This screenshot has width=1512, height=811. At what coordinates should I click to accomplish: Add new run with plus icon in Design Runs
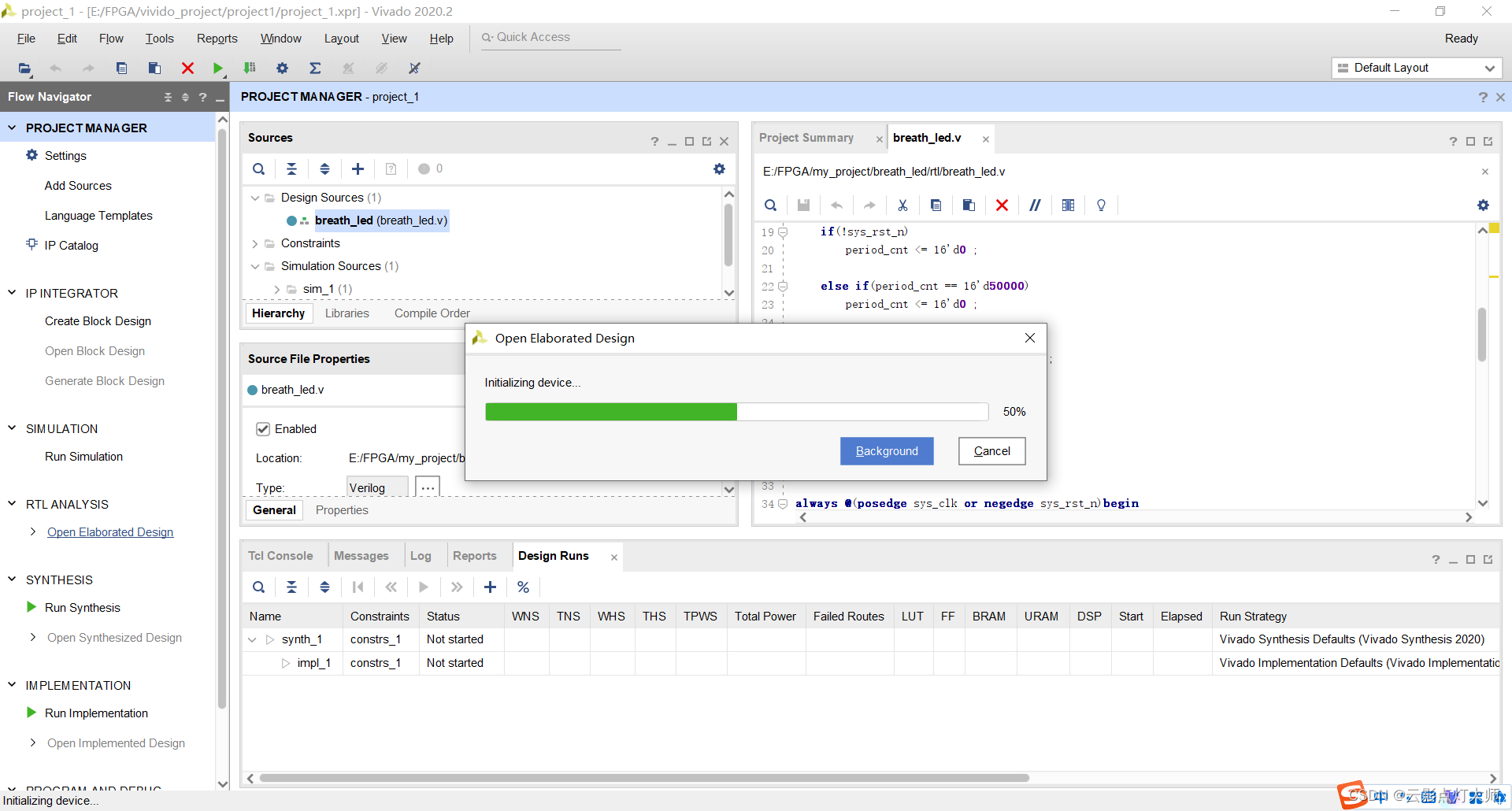click(x=490, y=587)
